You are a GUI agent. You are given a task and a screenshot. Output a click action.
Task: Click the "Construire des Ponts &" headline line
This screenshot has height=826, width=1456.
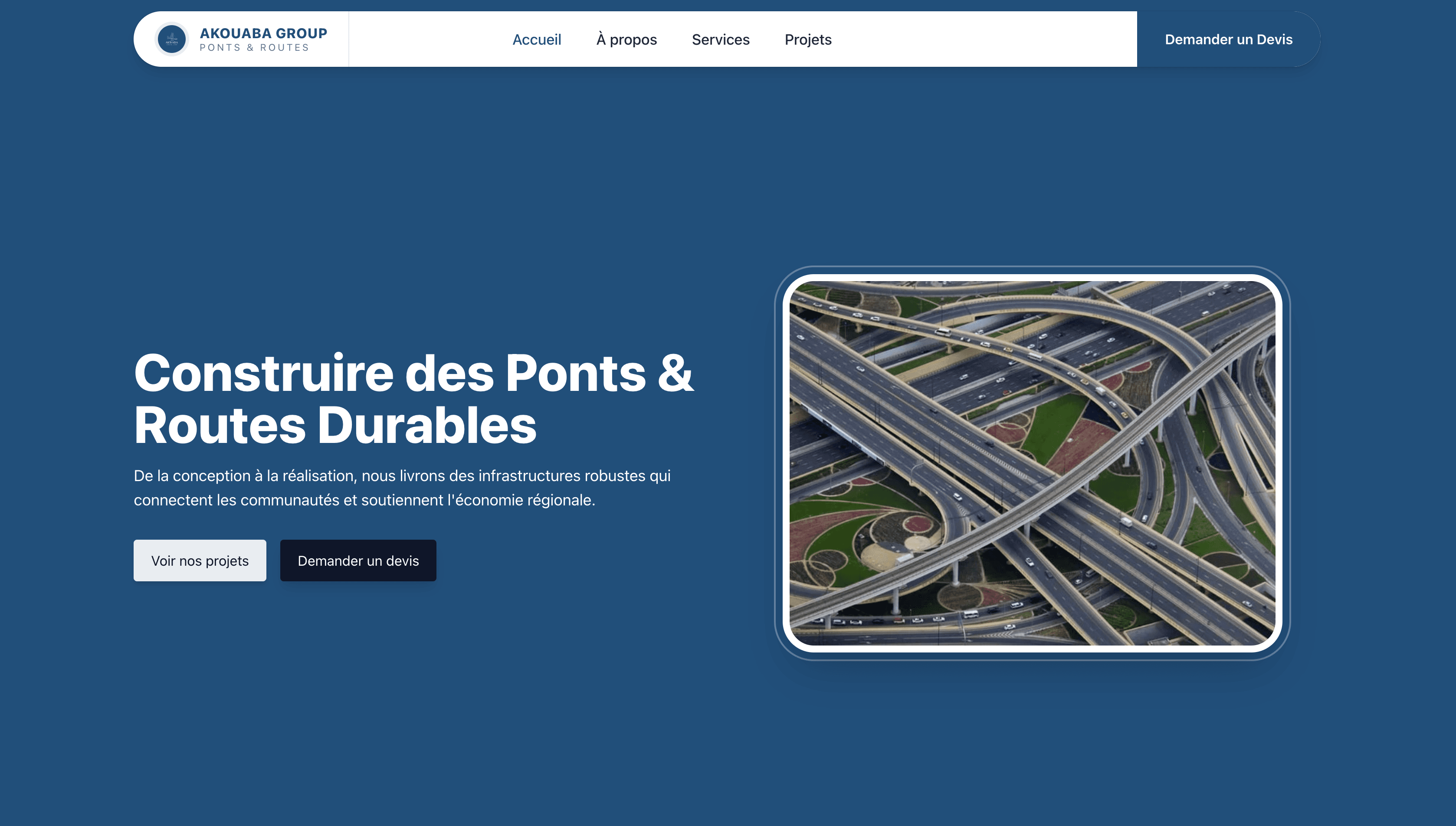pos(413,373)
